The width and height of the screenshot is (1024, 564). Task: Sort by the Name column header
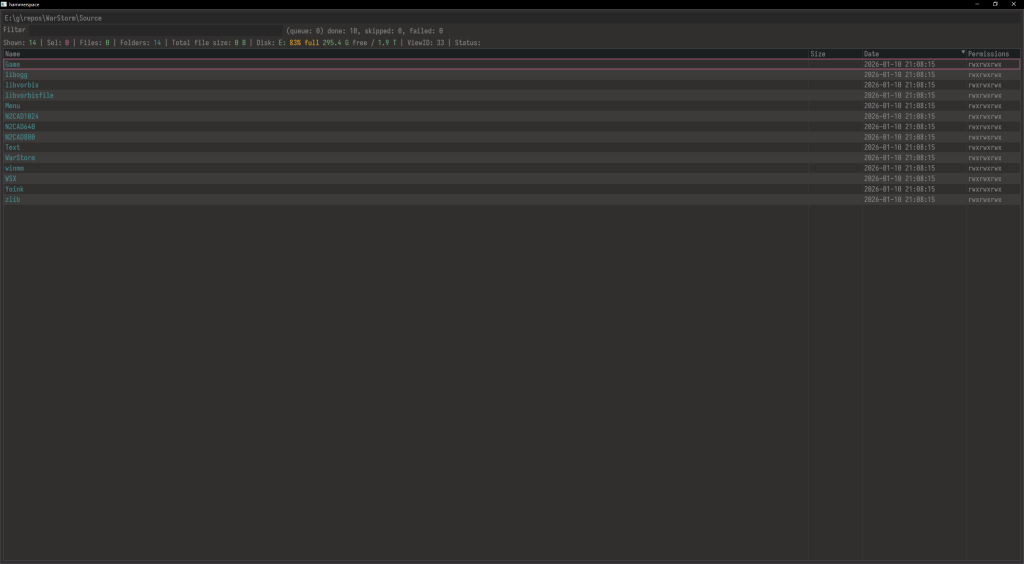(405, 54)
